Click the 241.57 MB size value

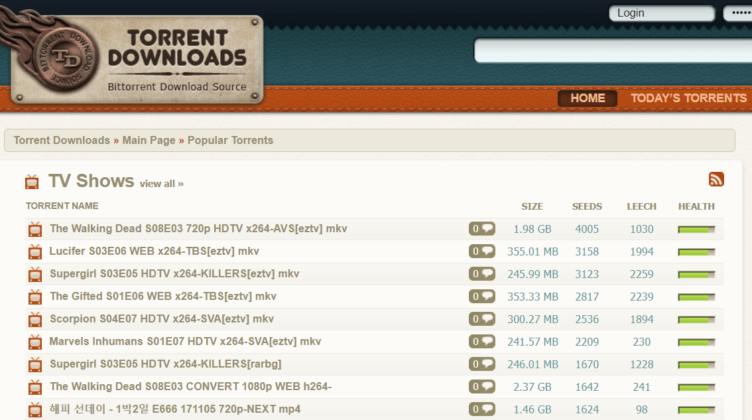tap(533, 342)
